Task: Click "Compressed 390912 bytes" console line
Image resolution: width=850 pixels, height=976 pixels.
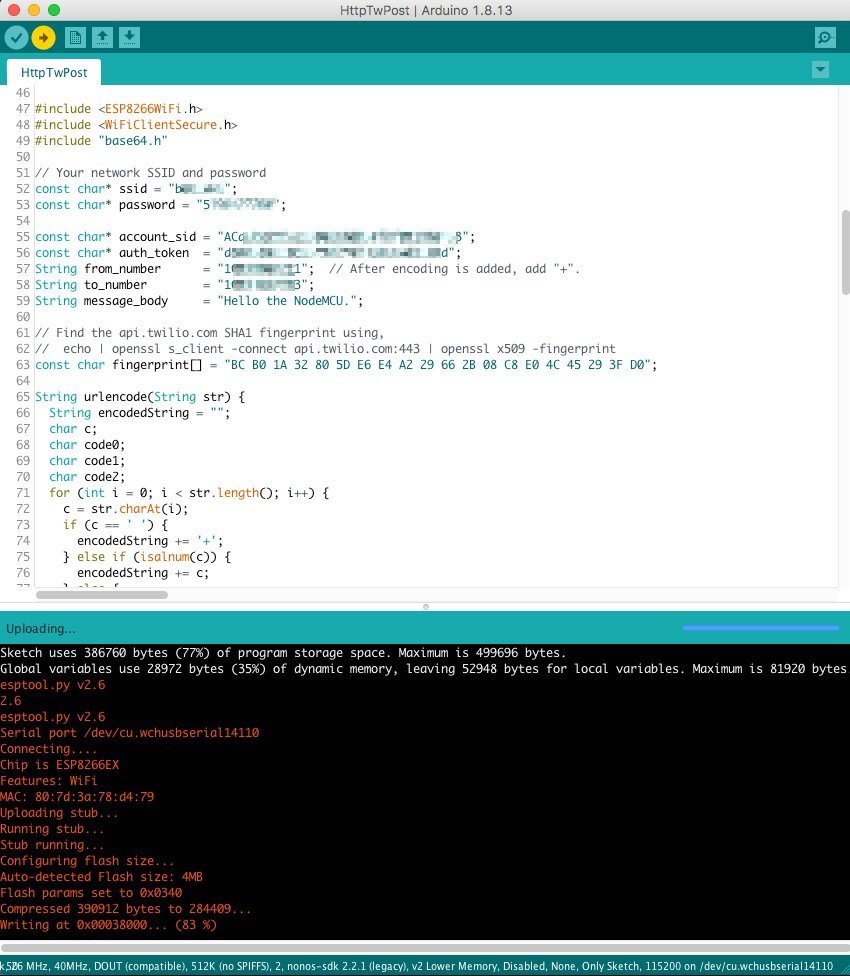Action: coord(126,909)
